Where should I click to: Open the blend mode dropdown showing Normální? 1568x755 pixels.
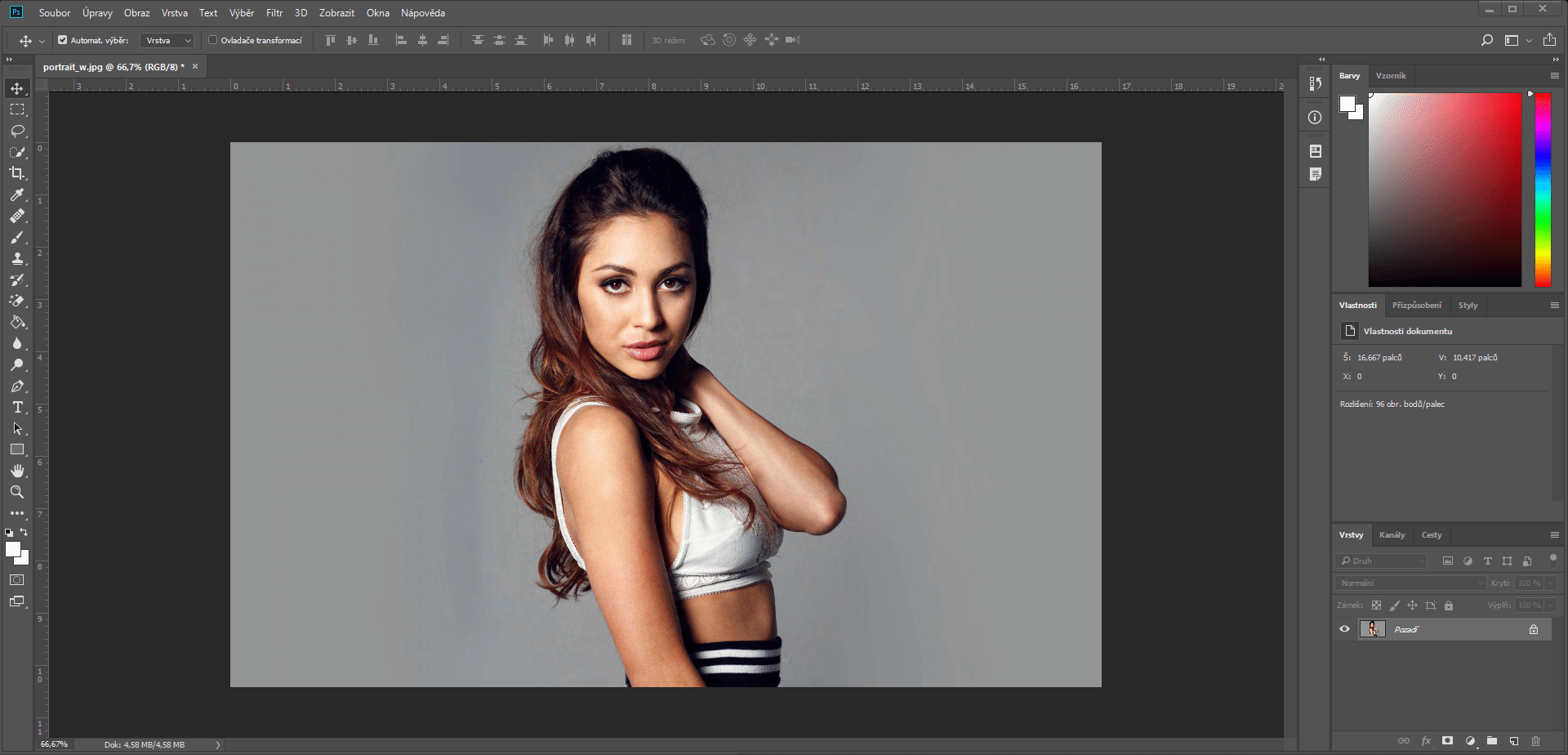[1410, 583]
